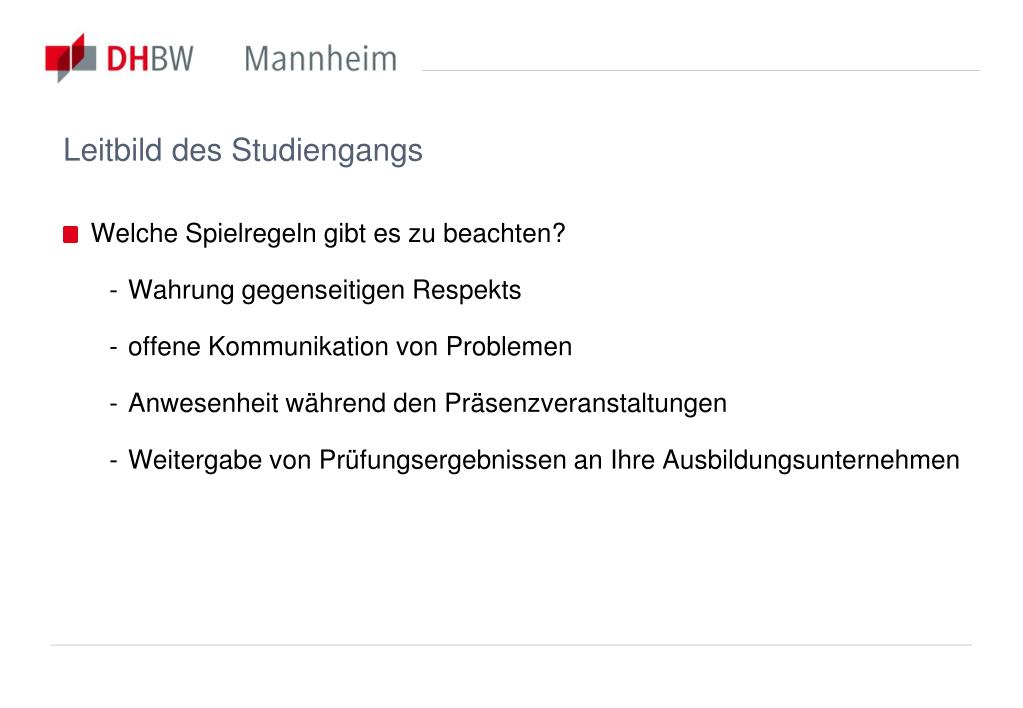This screenshot has height=708, width=1023.
Task: Click the Wahrung gegenseitigen Respekts line
Action: tap(324, 291)
